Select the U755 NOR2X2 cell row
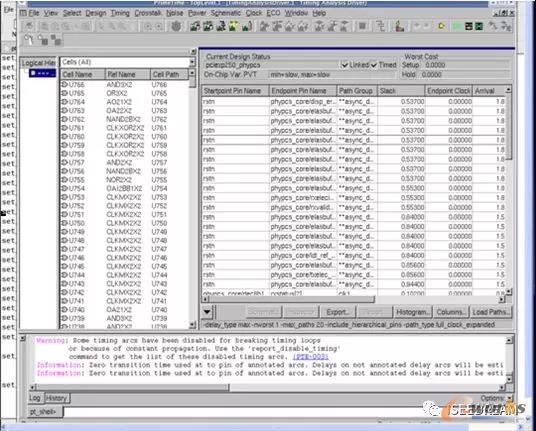Image resolution: width=536 pixels, height=431 pixels. tap(125, 180)
